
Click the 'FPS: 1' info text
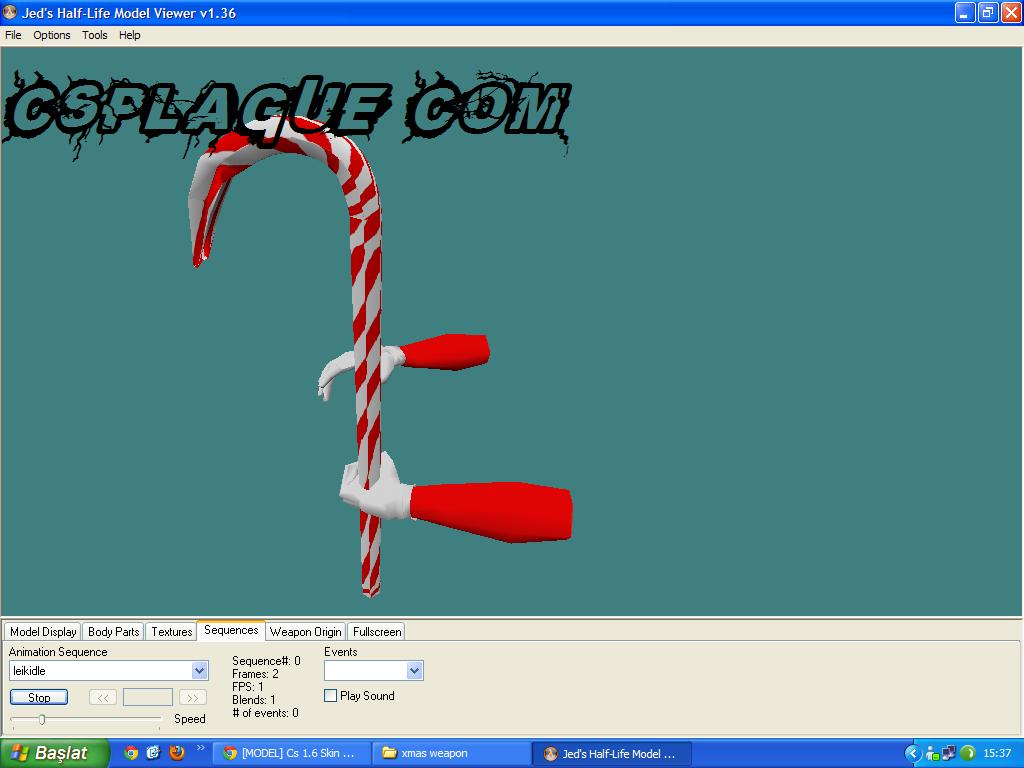point(248,687)
